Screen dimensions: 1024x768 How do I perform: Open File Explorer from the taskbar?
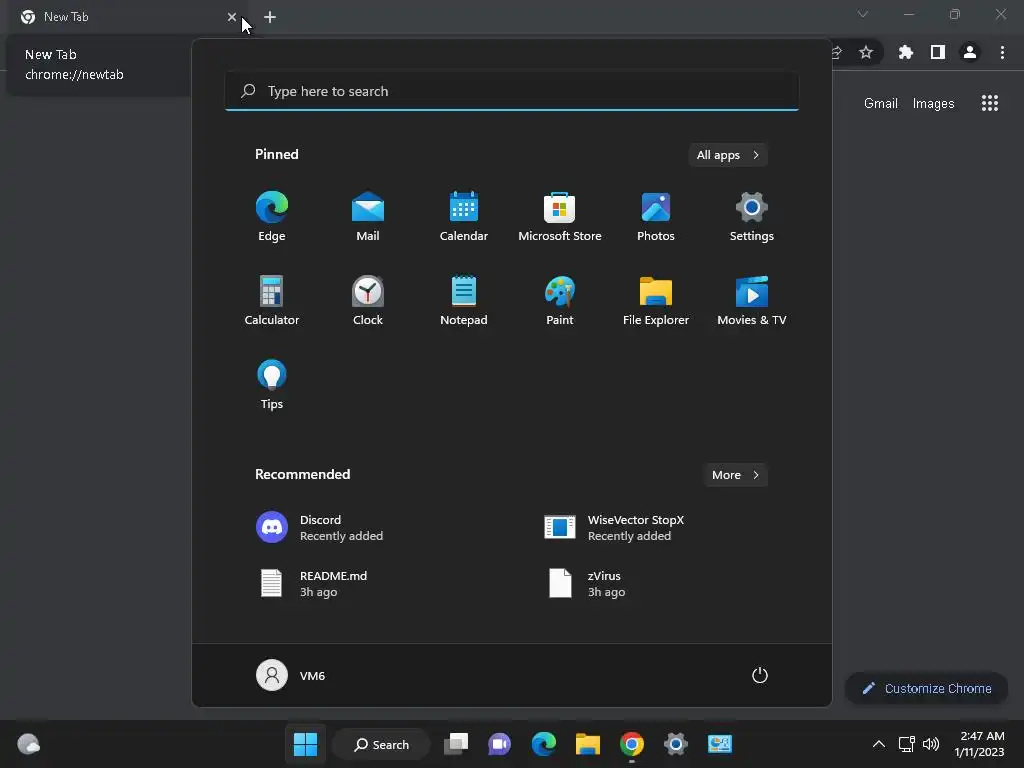588,744
